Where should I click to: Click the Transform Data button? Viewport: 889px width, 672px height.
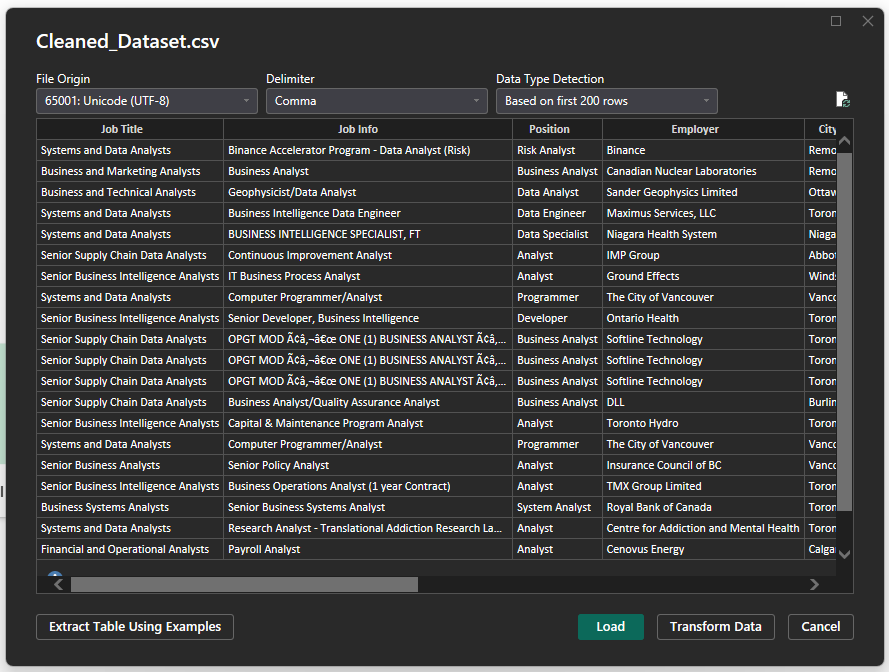716,627
